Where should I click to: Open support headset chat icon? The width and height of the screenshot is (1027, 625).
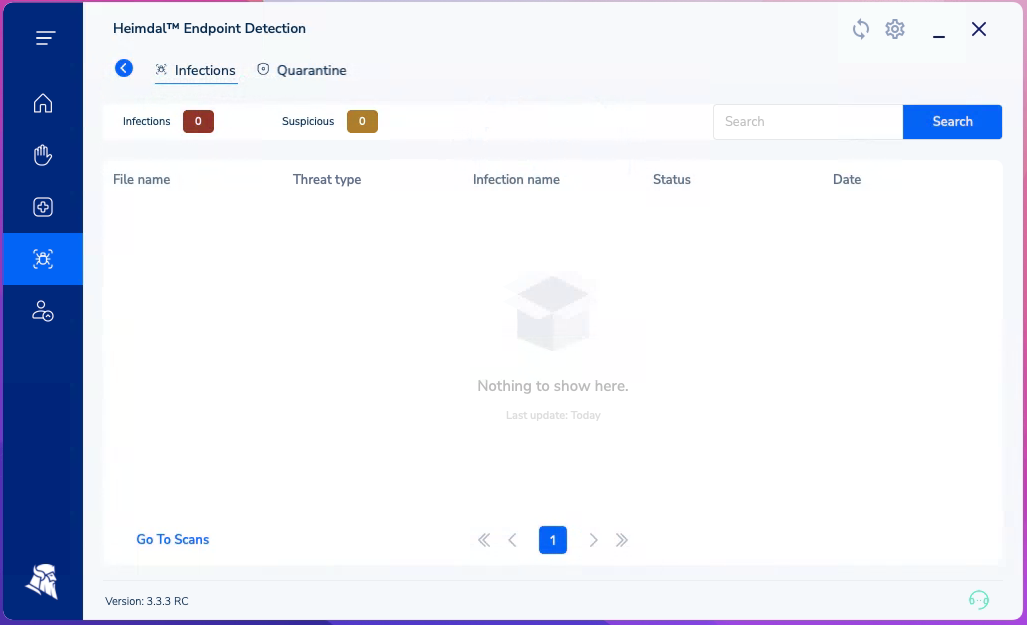pyautogui.click(x=979, y=599)
